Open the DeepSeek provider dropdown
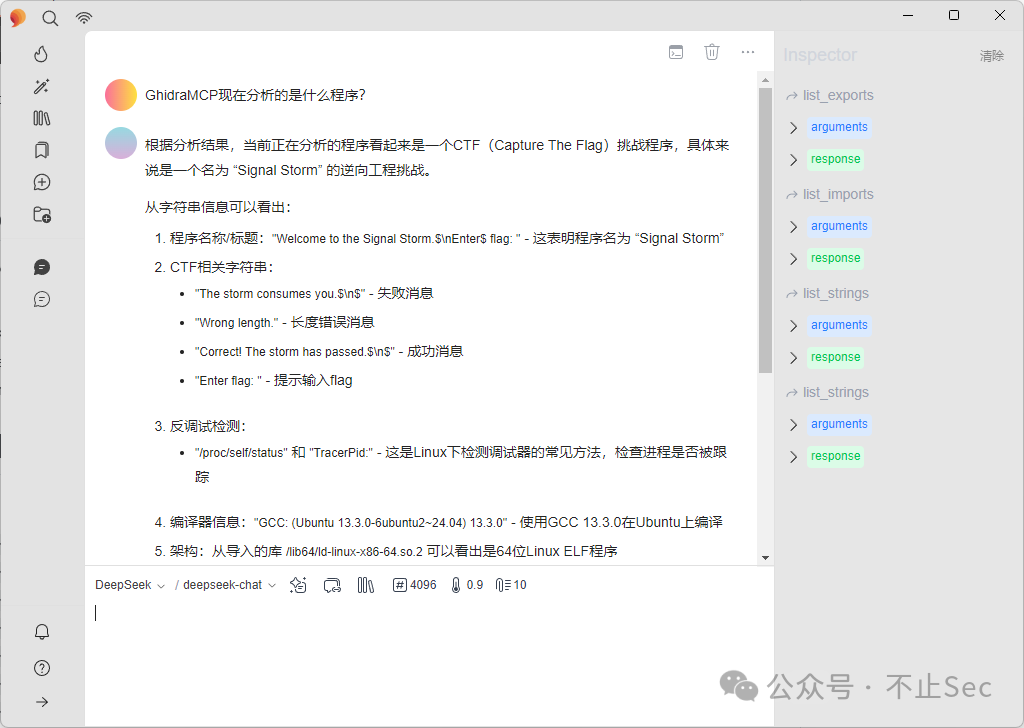 pyautogui.click(x=122, y=585)
